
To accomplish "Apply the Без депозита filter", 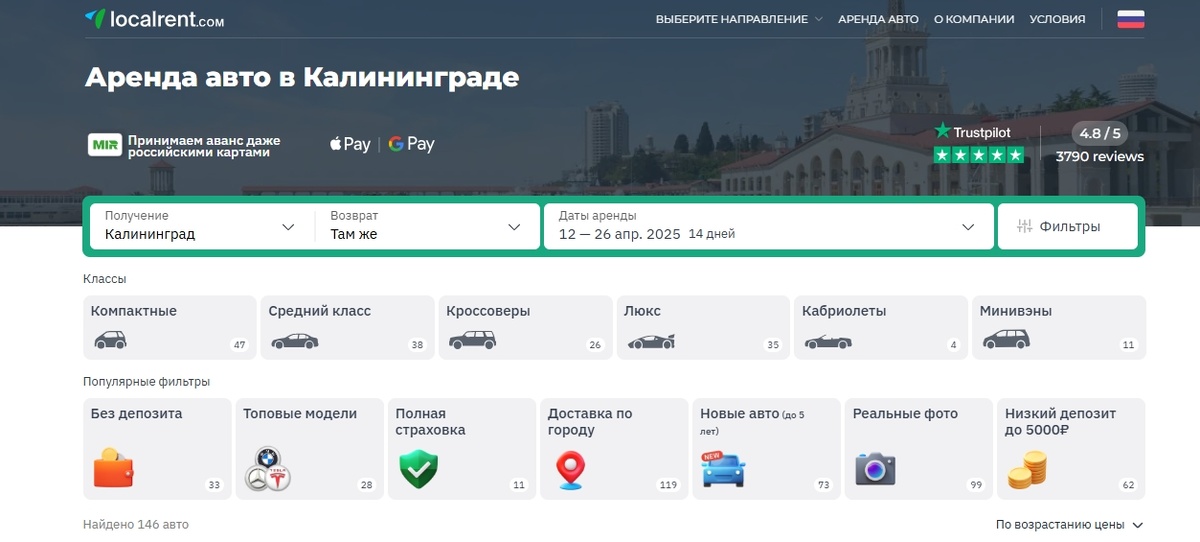I will 157,449.
